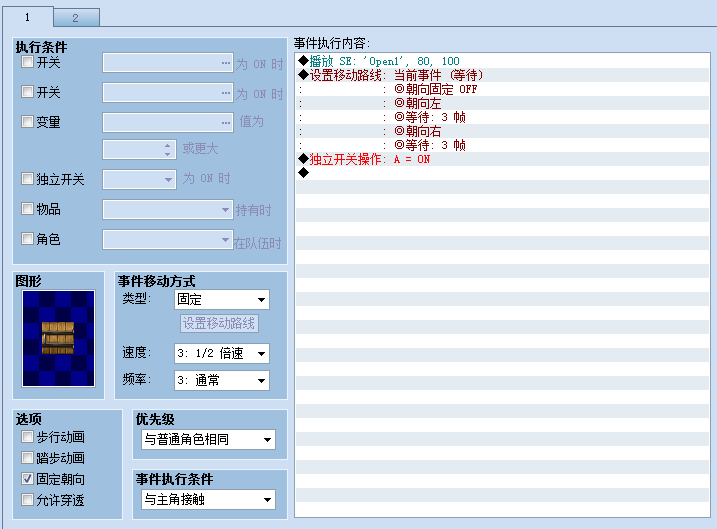Select the treasure chest graphic thumbnail
The image size is (717, 529).
[x=59, y=338]
